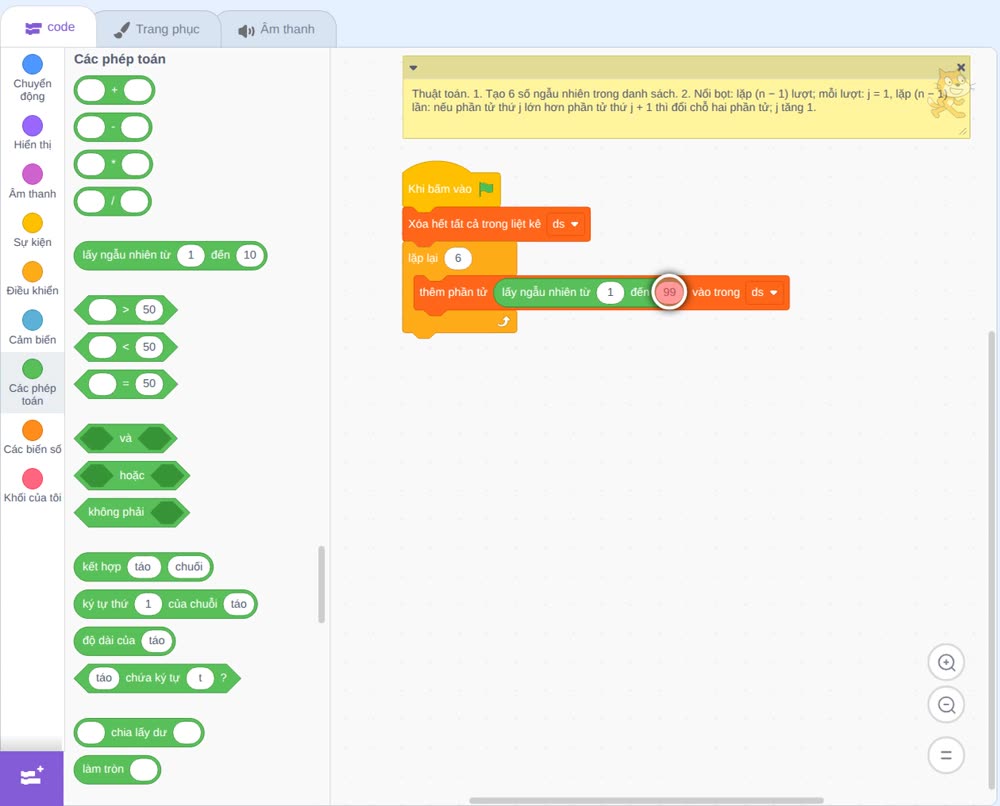Click the lặp lại count field showing 6
1000x806 pixels.
pyautogui.click(x=457, y=258)
